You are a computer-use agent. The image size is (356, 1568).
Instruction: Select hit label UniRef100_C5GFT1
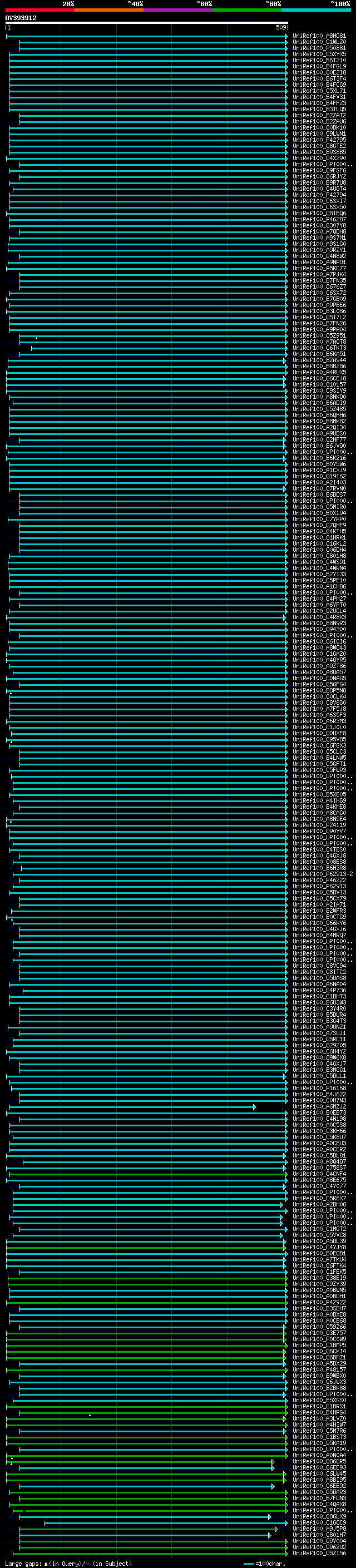pos(319,764)
